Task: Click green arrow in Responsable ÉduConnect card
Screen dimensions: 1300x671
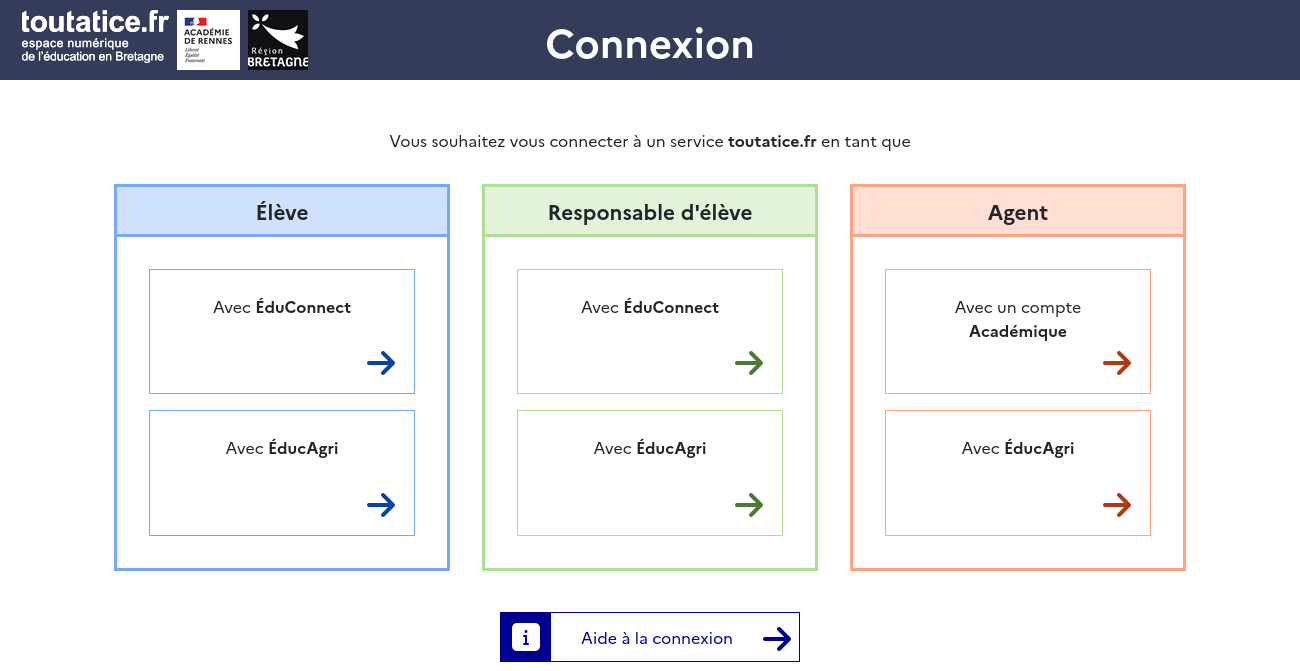Action: pyautogui.click(x=749, y=363)
